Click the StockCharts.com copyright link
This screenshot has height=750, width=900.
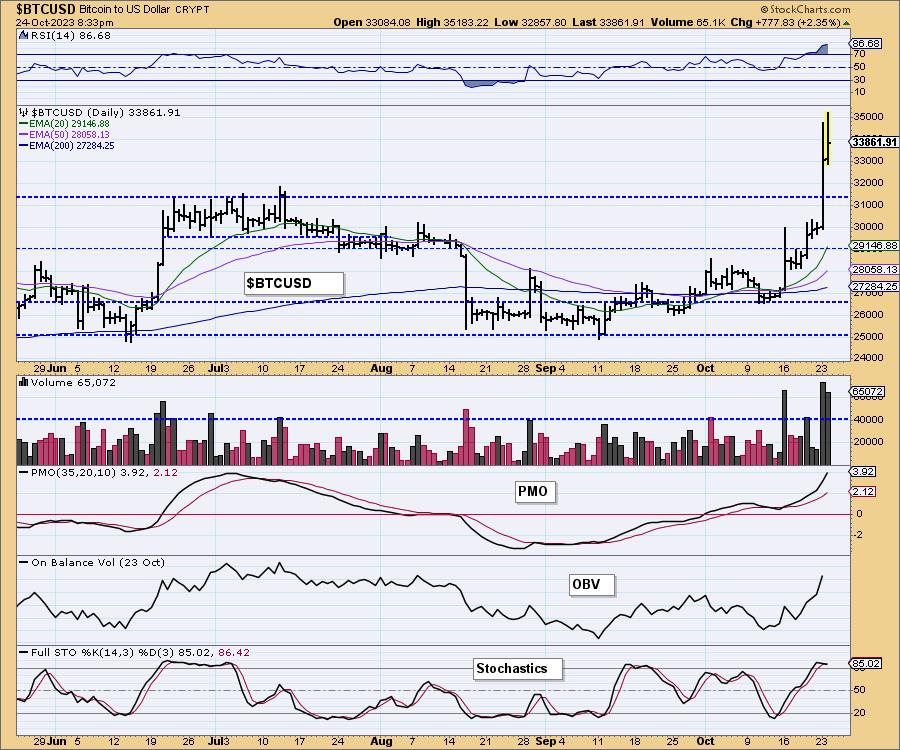805,9
